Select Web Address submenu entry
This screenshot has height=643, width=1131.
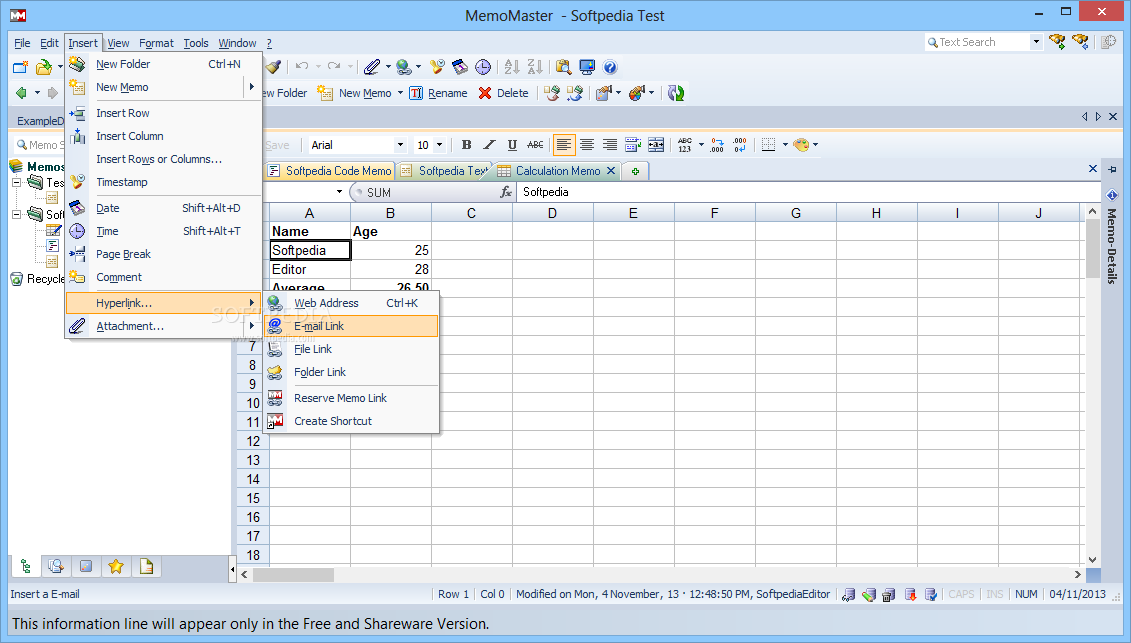click(351, 303)
